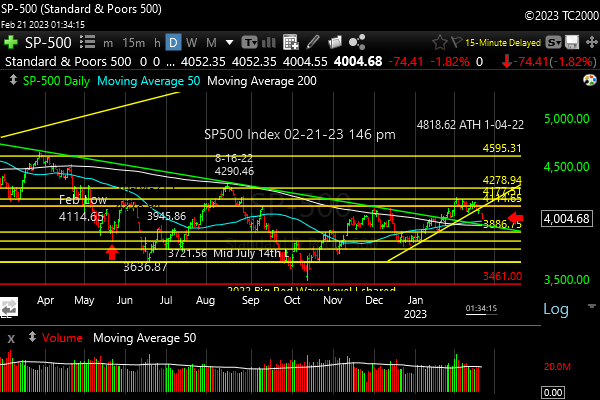Viewport: 600px width, 400px height.
Task: Open the watchlist icon beside SP-500
Action: [x=84, y=43]
